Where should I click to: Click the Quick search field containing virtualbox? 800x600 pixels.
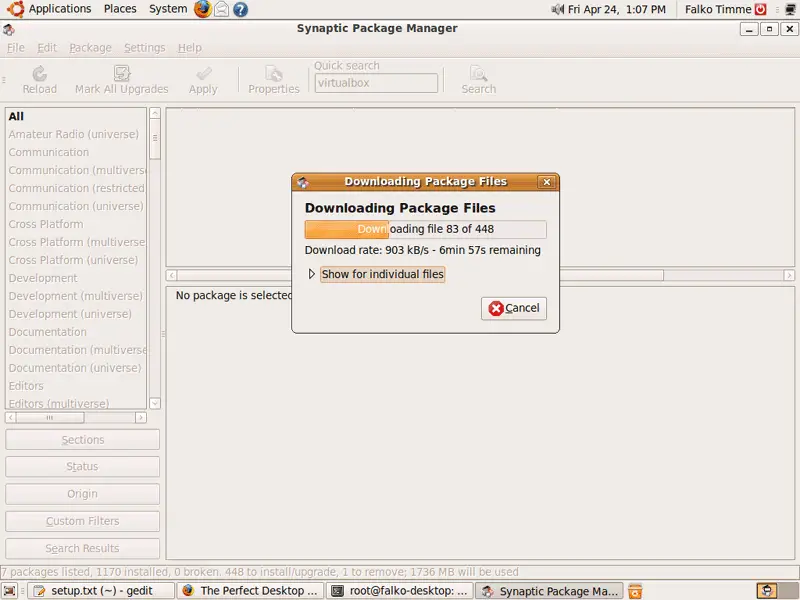pyautogui.click(x=376, y=83)
